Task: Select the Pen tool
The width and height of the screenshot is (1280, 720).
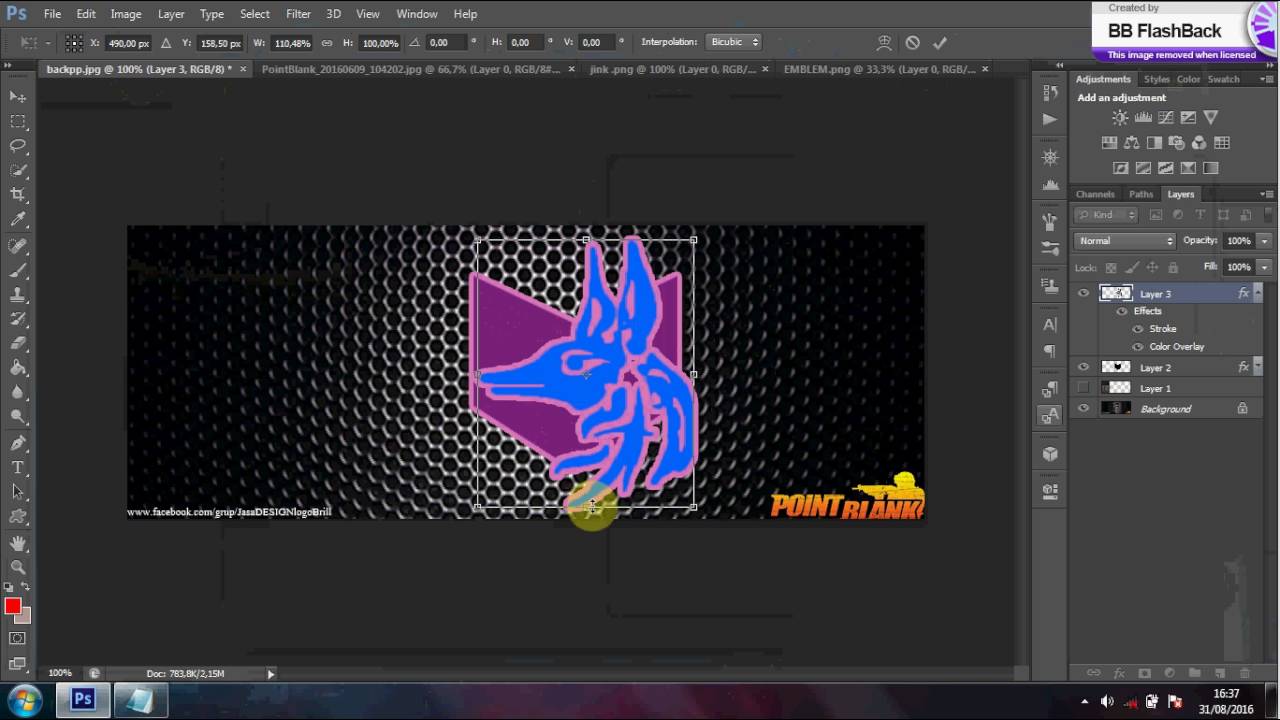Action: click(18, 443)
